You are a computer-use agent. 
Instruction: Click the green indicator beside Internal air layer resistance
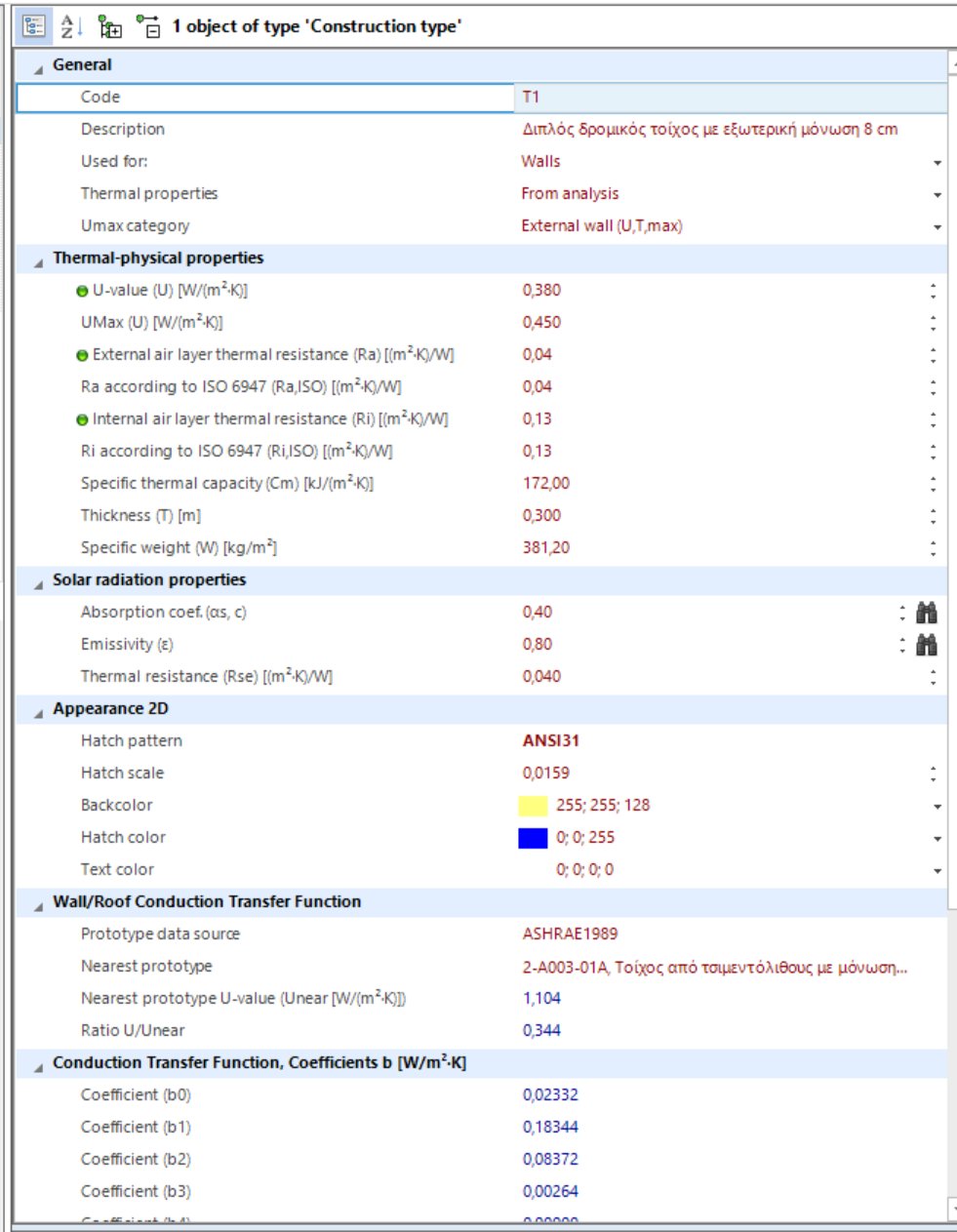[84, 418]
